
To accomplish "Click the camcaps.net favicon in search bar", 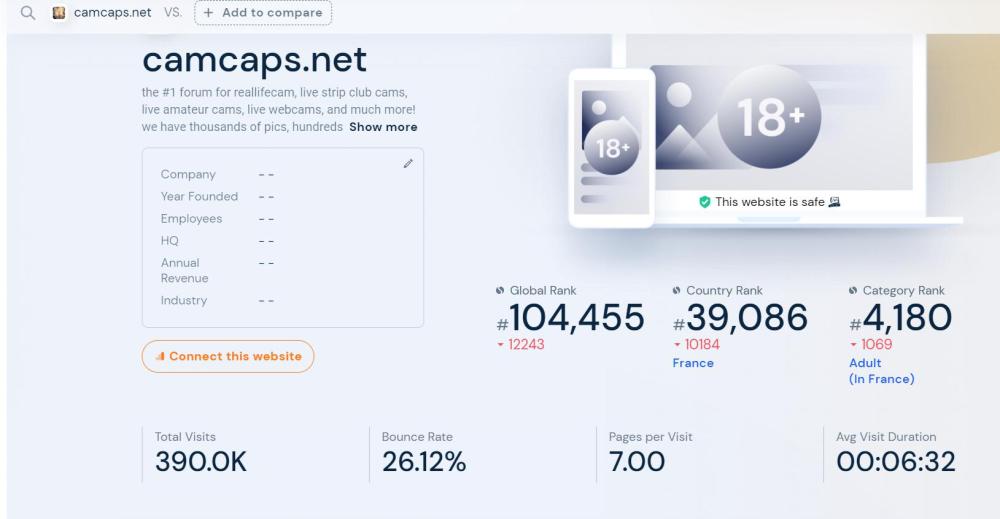I will pos(59,13).
